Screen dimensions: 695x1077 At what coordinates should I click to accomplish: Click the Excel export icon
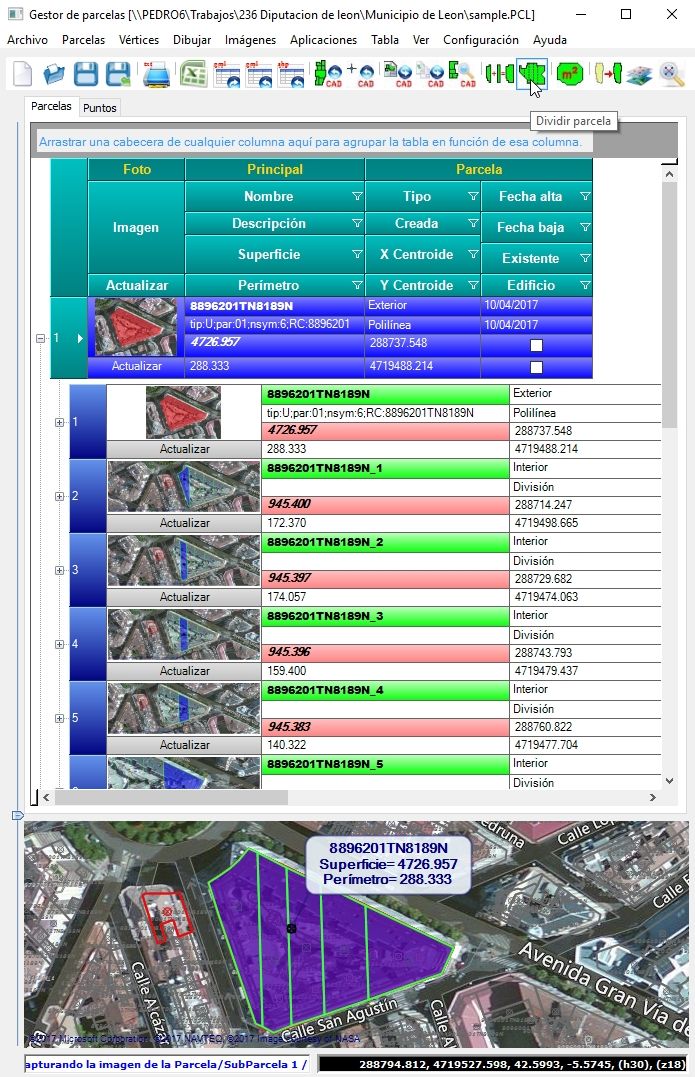click(194, 73)
